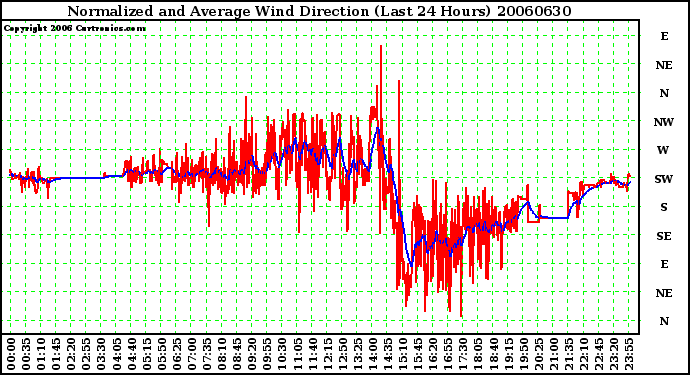Select the 01:10 time label
Viewport: 690px width, 375px height.
coord(41,354)
